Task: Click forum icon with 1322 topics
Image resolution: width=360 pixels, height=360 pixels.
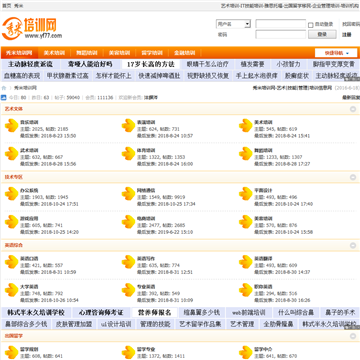Action: coord(128,153)
